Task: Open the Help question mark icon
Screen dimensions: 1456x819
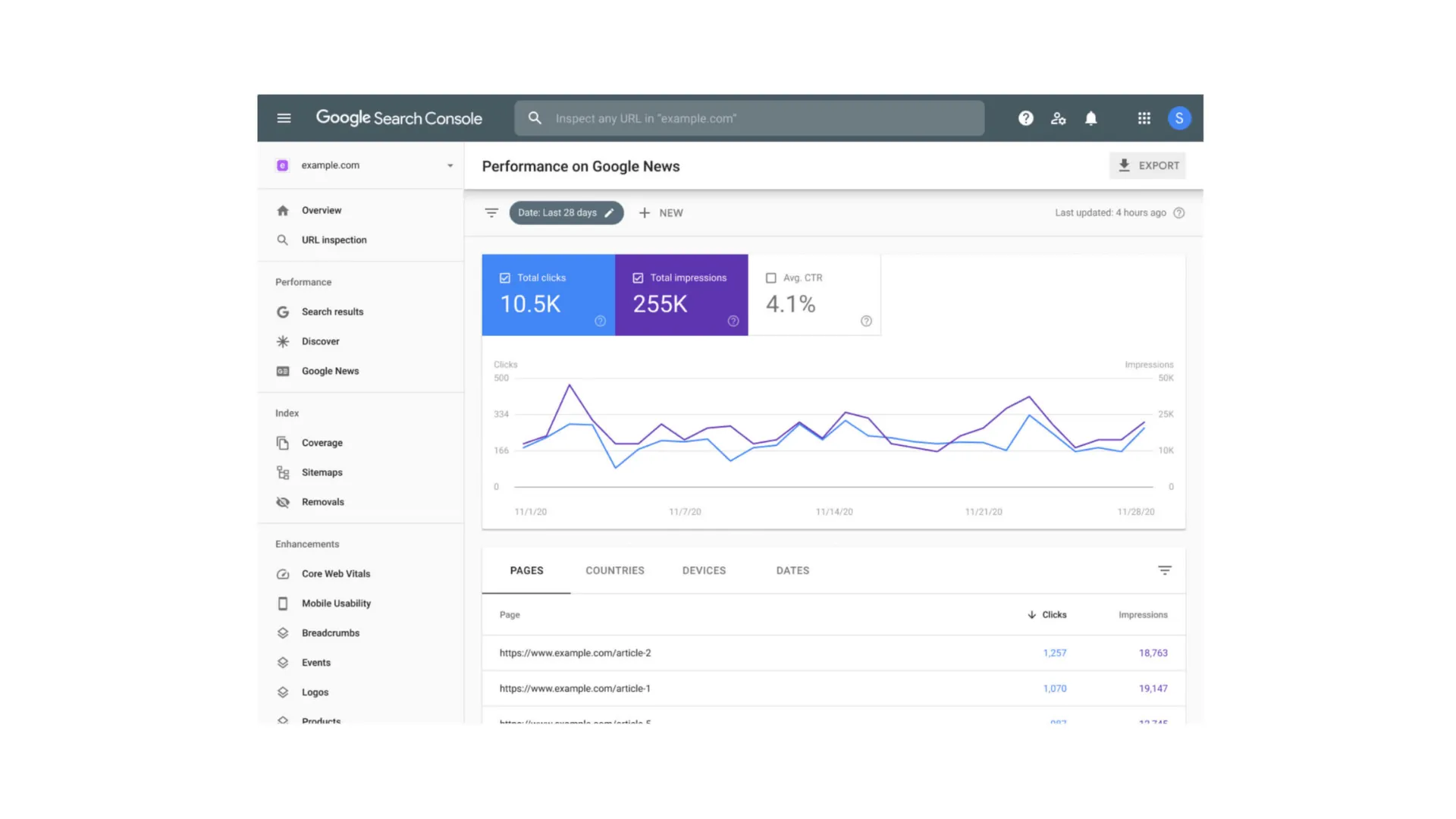Action: [1025, 118]
